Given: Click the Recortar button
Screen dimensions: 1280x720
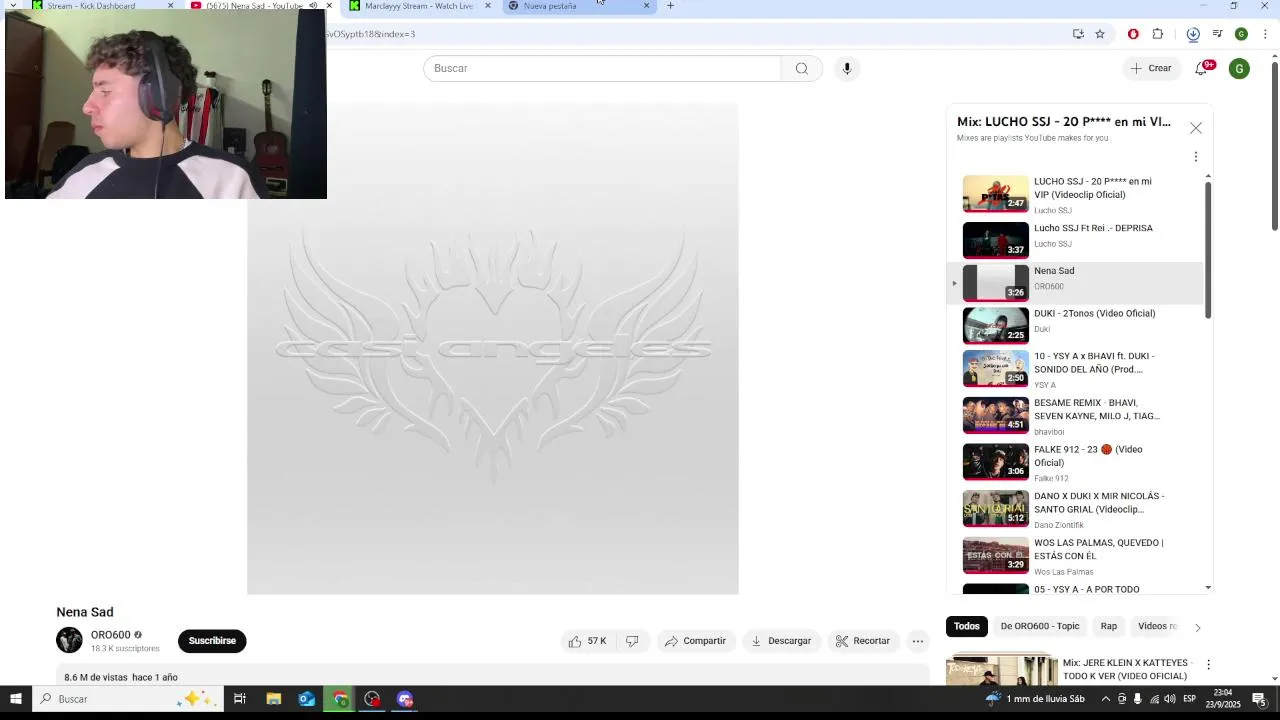Looking at the screenshot, I should [x=863, y=641].
